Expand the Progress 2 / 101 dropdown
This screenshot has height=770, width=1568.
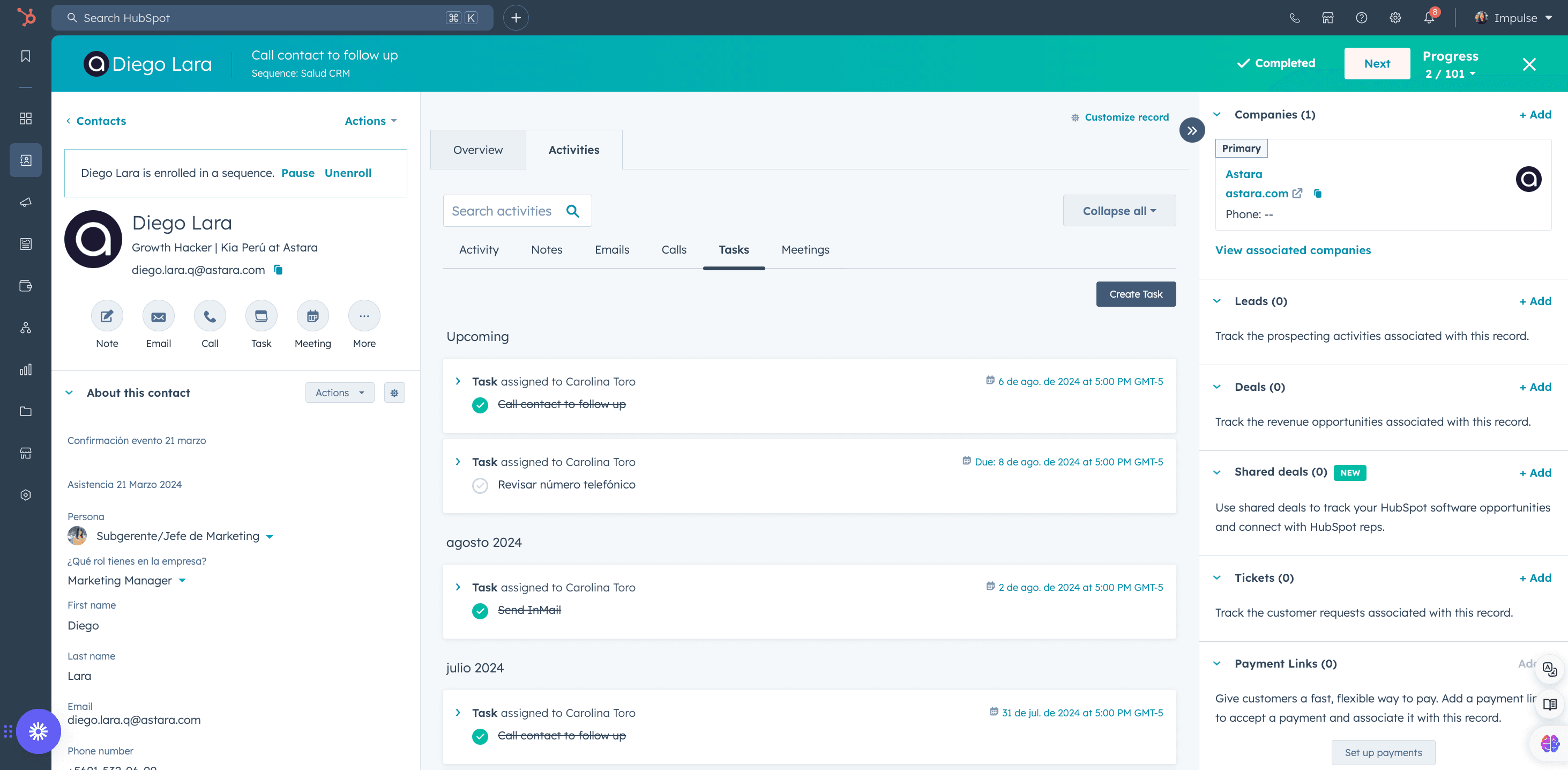(x=1450, y=73)
